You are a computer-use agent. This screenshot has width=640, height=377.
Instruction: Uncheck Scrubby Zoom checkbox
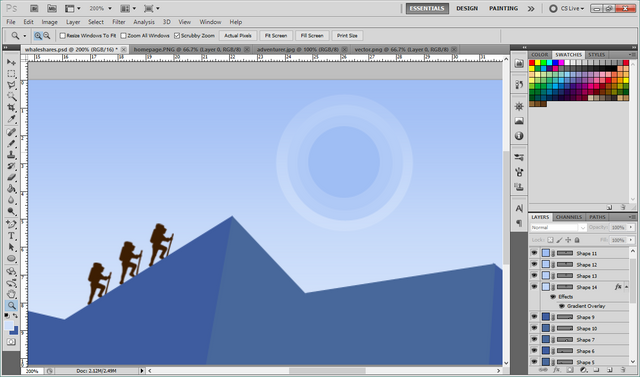click(177, 36)
